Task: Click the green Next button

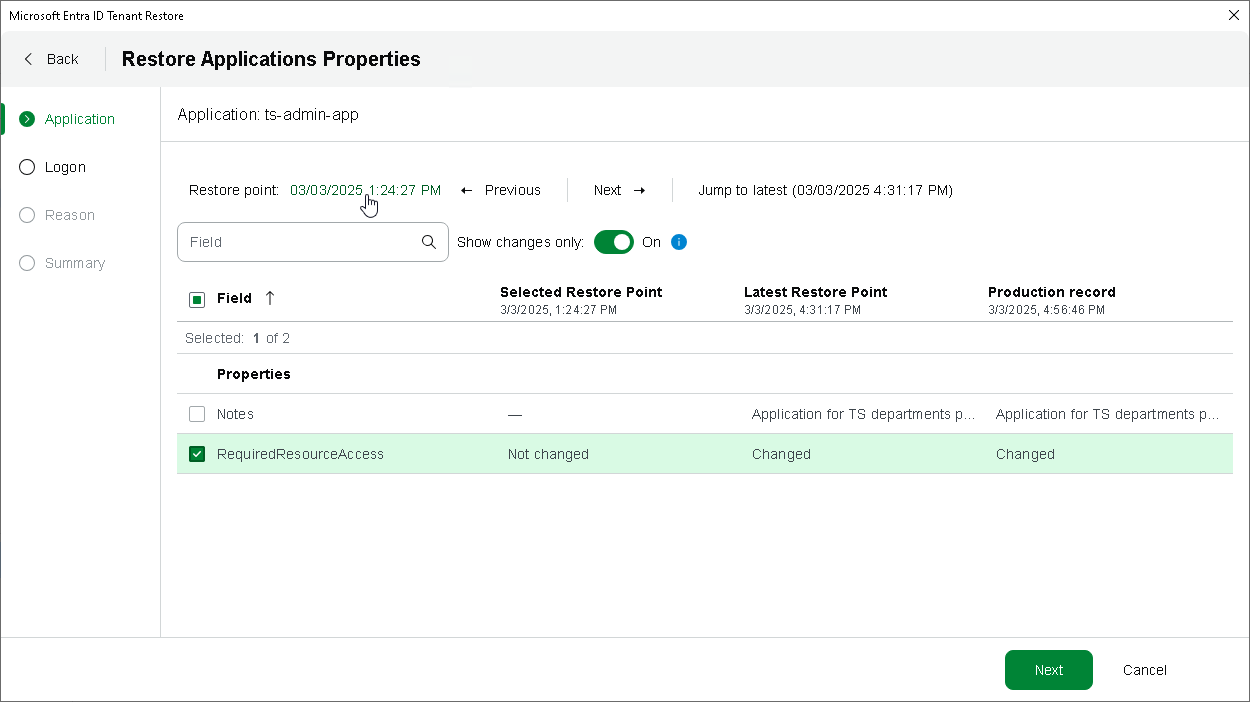Action: 1048,670
